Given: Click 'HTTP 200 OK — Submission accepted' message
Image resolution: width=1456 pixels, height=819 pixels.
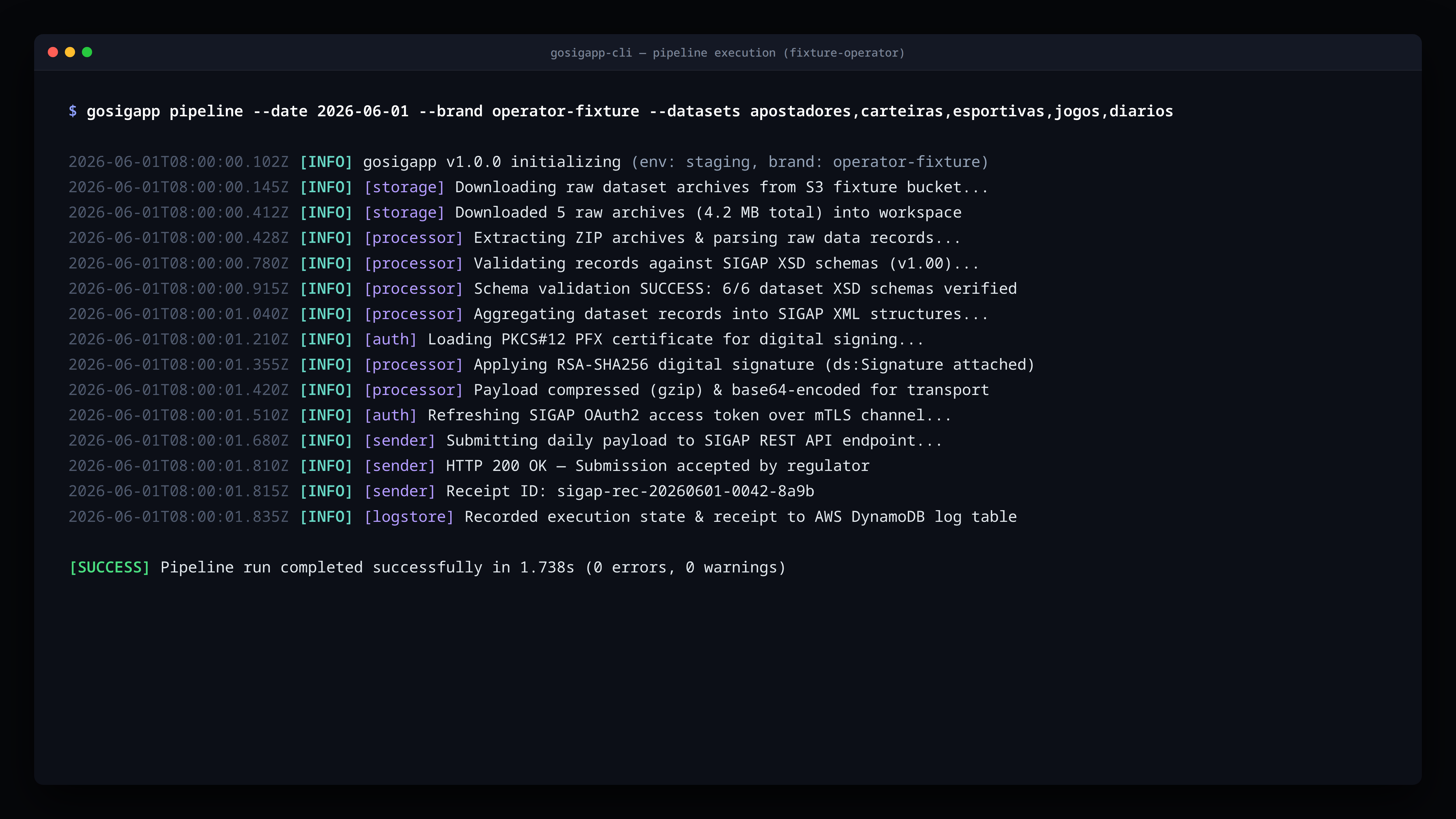Looking at the screenshot, I should point(658,466).
